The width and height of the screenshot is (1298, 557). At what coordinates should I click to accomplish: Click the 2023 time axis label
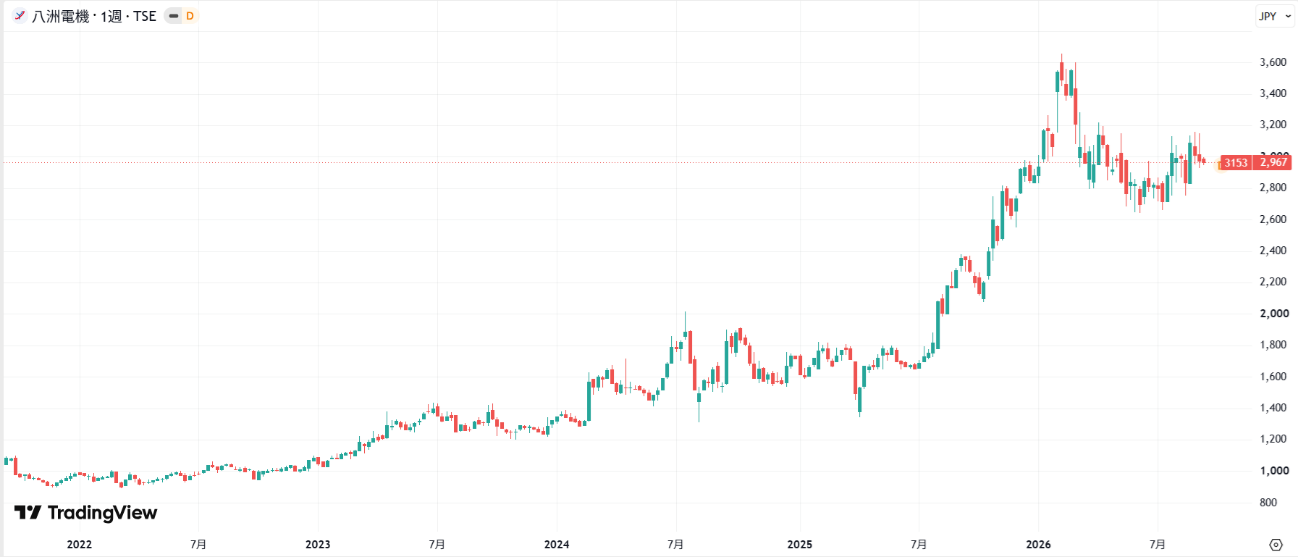[x=317, y=545]
